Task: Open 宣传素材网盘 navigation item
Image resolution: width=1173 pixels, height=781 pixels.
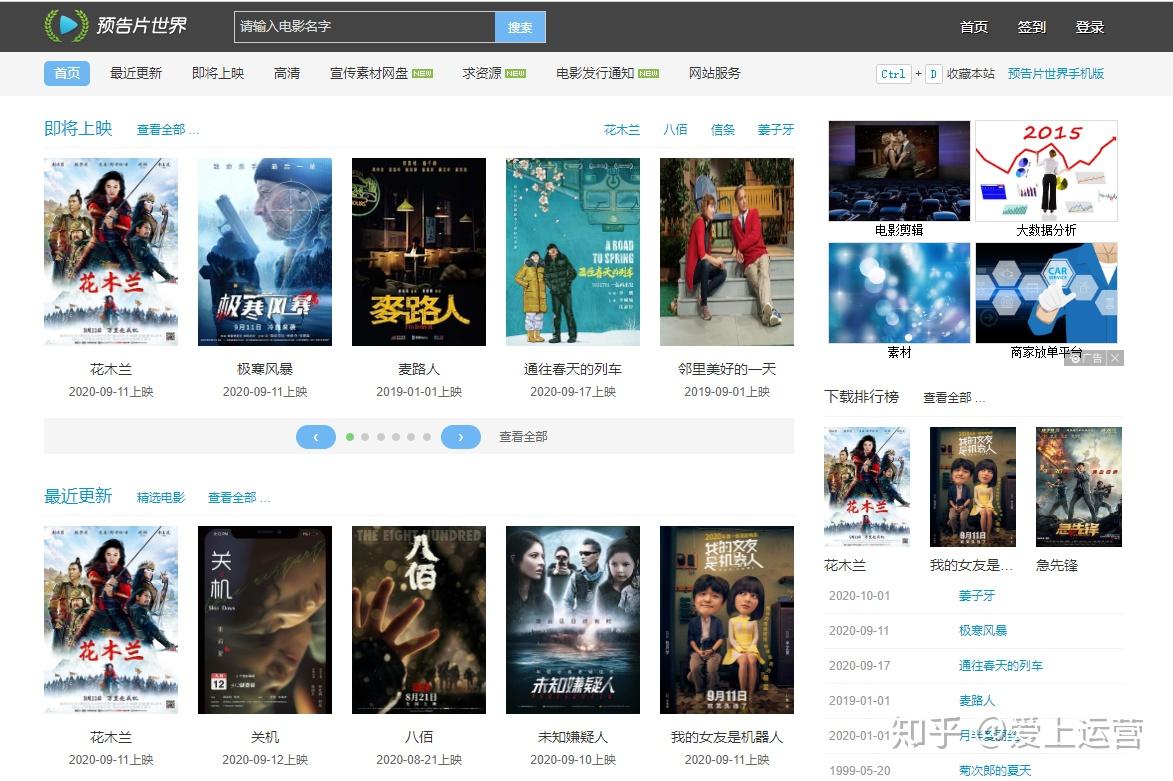Action: (381, 73)
